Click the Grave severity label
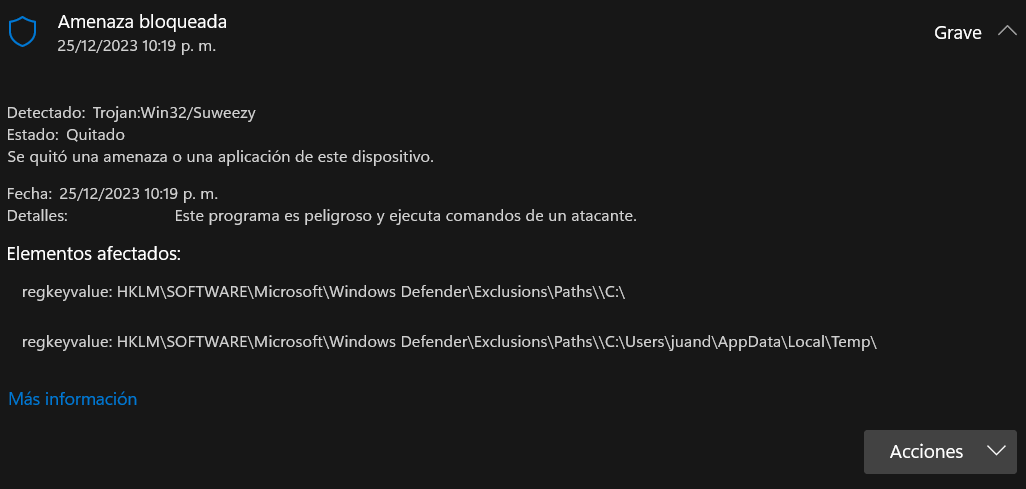The height and width of the screenshot is (489, 1026). (x=957, y=33)
